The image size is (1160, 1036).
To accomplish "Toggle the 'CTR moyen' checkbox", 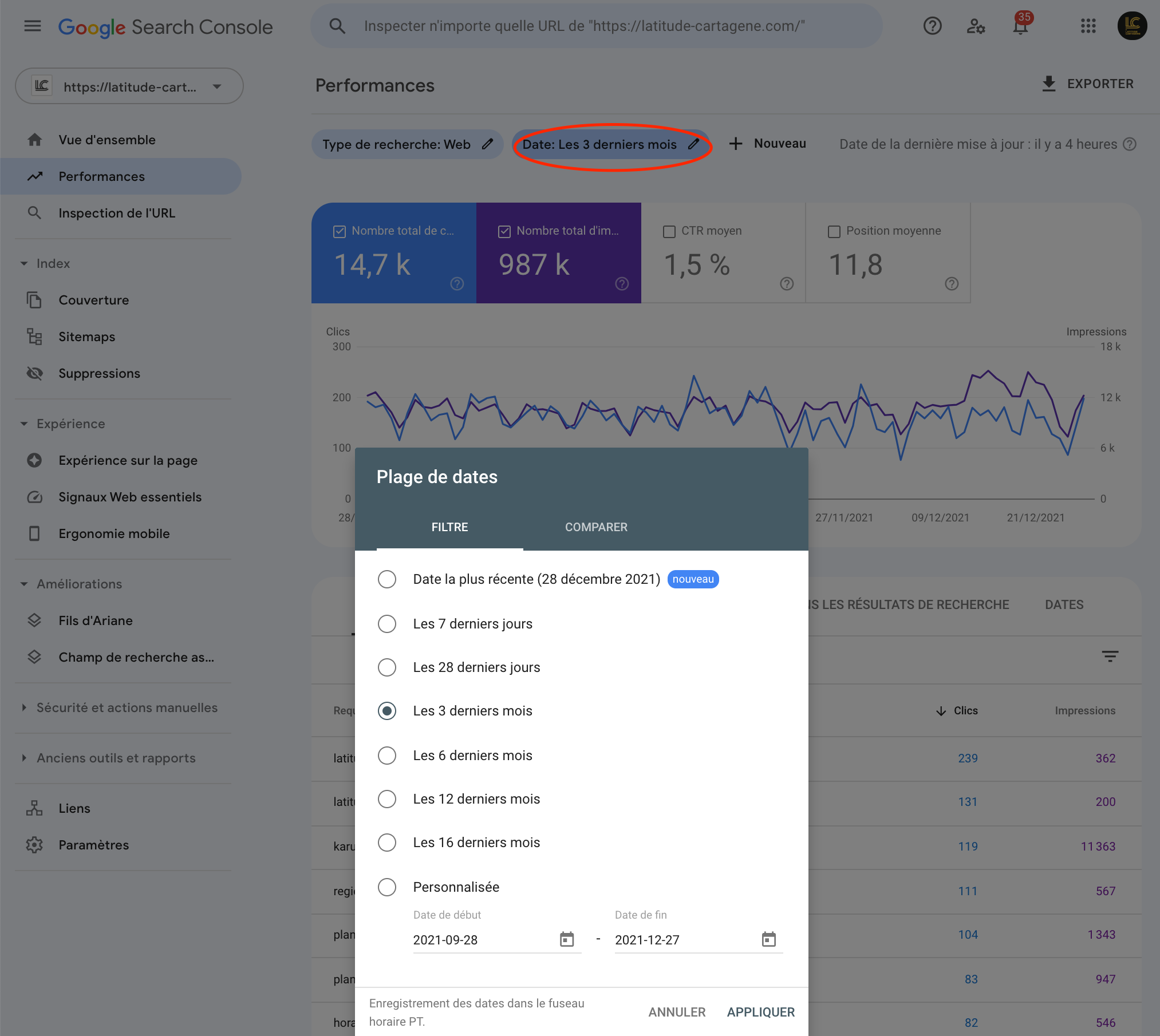I will [669, 231].
